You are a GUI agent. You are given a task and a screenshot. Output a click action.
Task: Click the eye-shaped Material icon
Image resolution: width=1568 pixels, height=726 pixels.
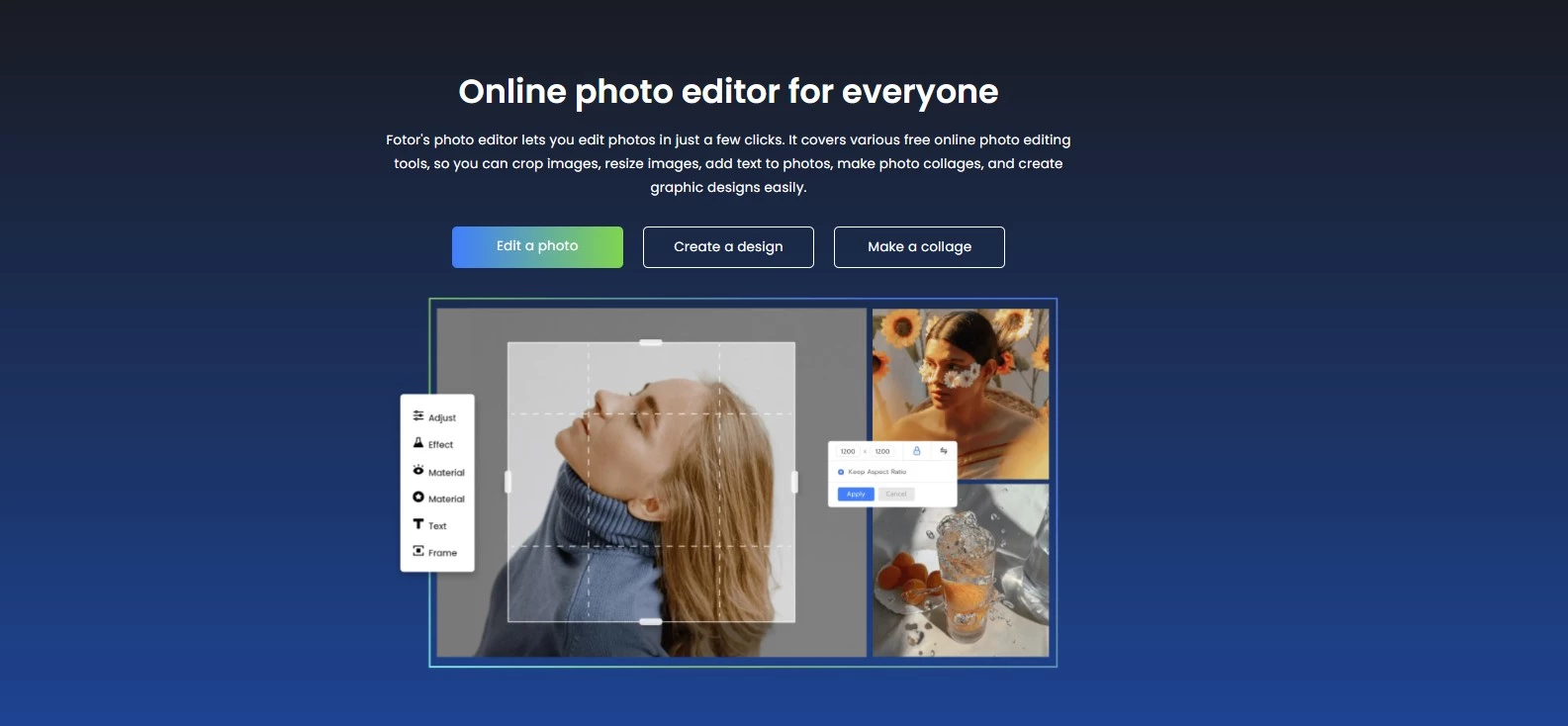(x=418, y=471)
